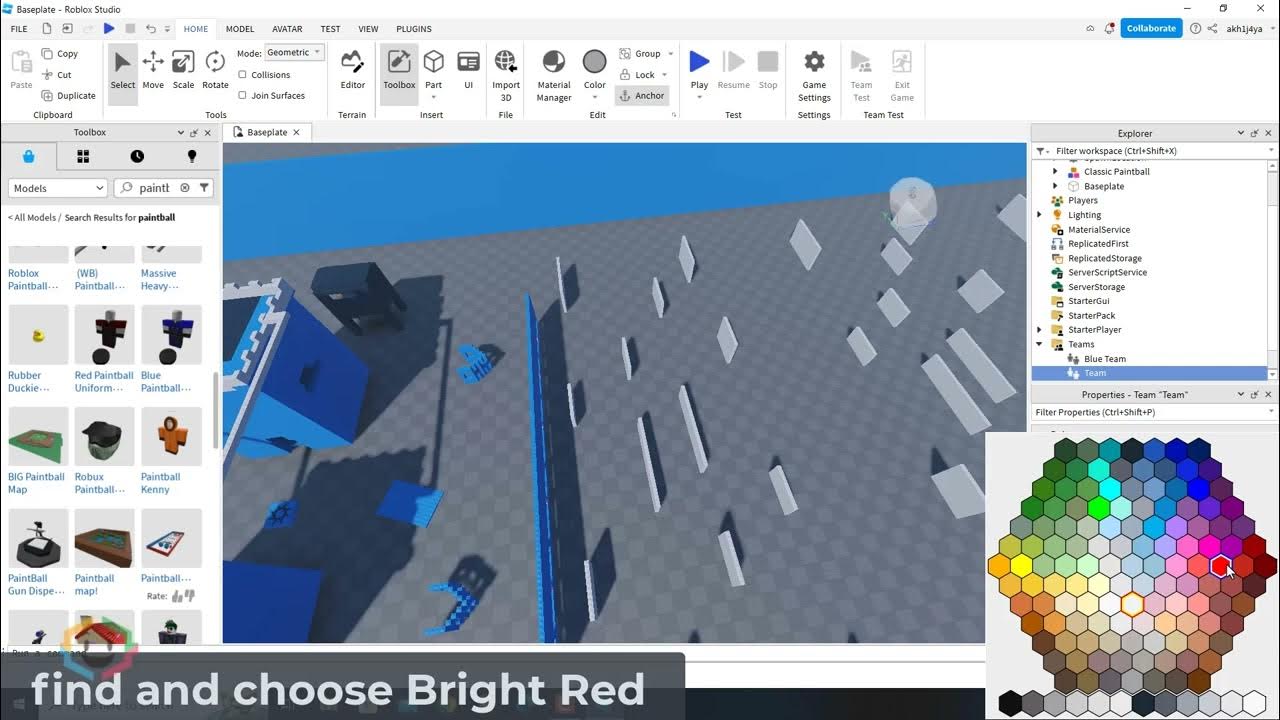Viewport: 1280px width, 720px height.
Task: Pick the orange-outlined center hexagon swatch
Action: (x=1132, y=604)
